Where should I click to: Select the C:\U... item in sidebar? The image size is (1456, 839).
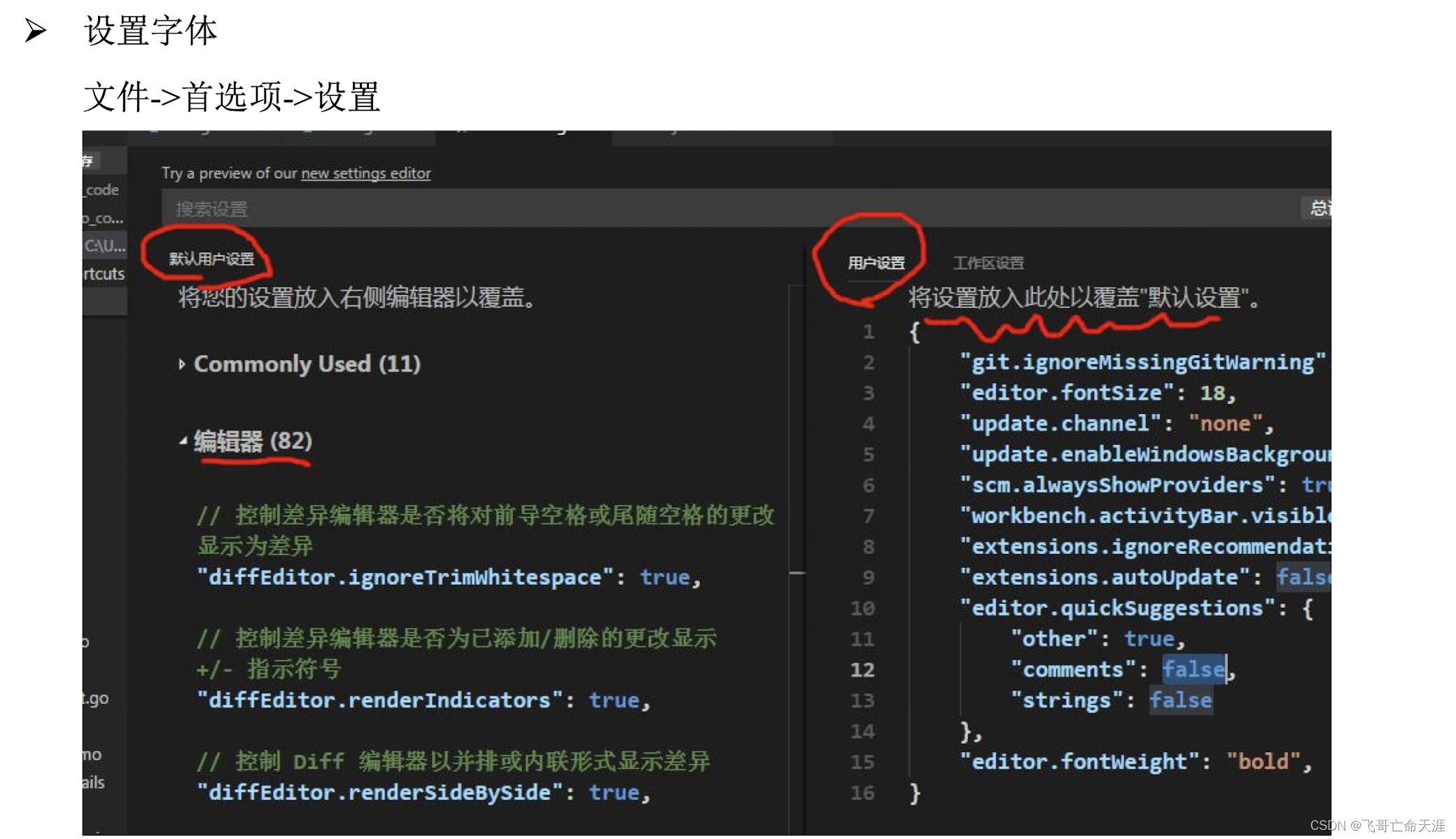[104, 246]
